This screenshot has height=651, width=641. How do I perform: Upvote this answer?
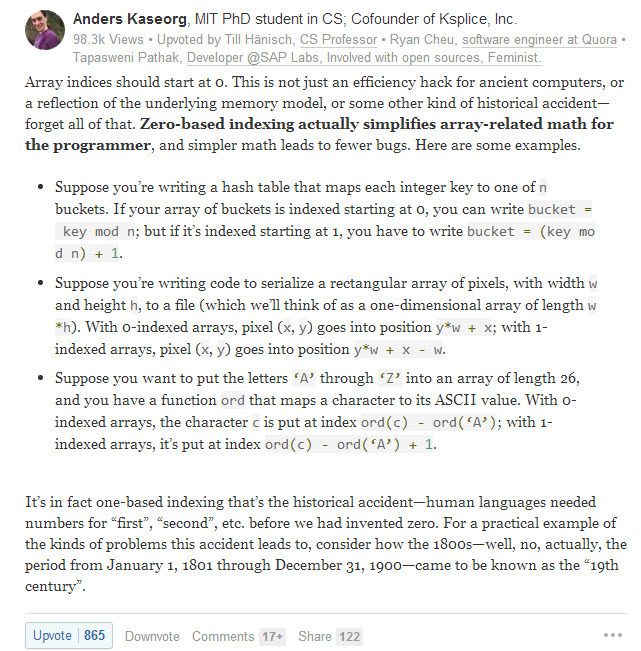pyautogui.click(x=53, y=636)
